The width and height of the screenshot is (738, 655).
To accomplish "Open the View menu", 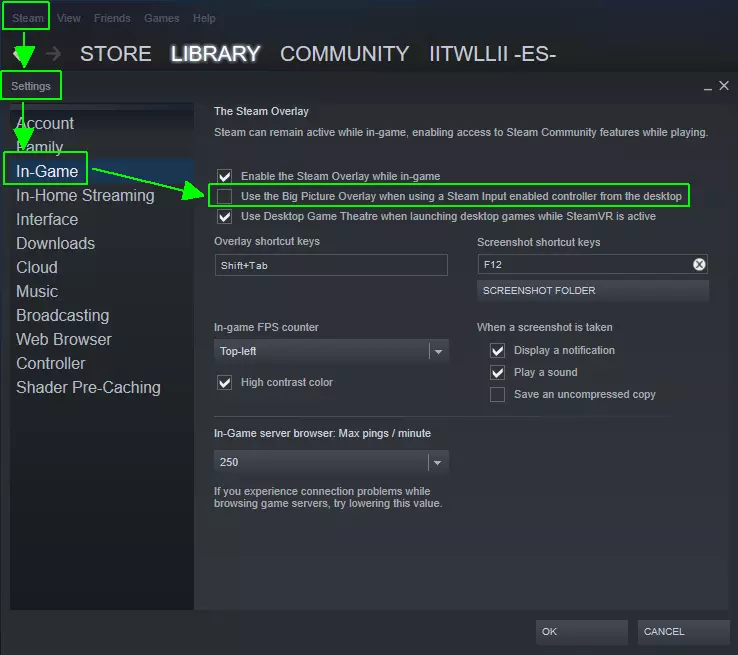I will 69,18.
